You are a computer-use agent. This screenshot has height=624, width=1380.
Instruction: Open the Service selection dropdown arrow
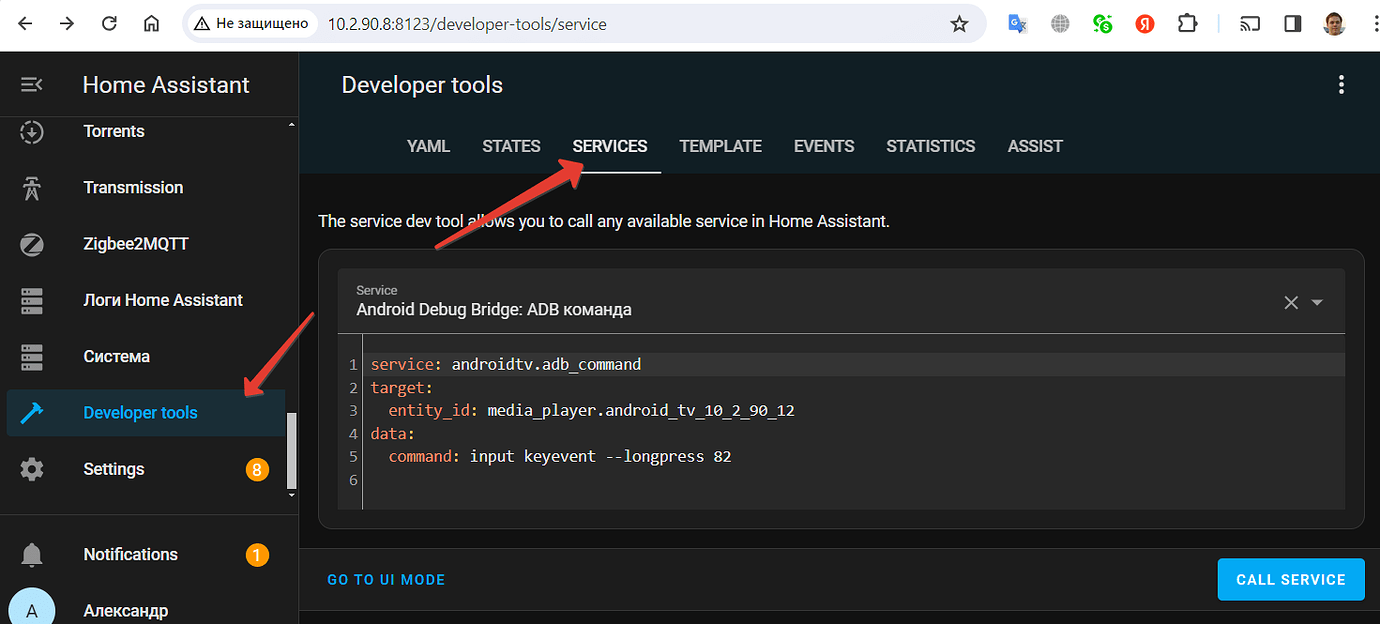tap(1317, 301)
